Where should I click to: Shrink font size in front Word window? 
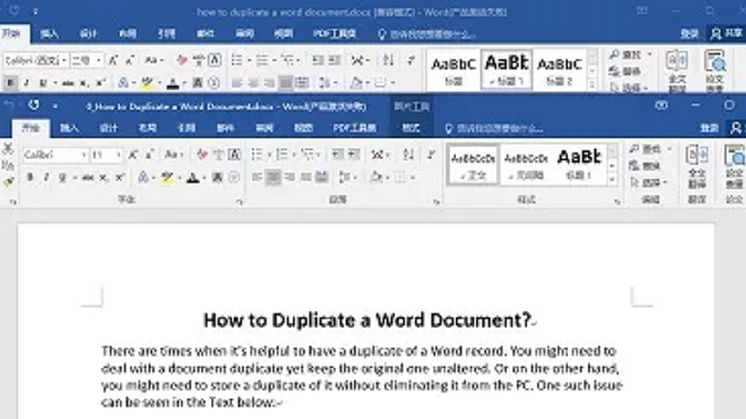[149, 155]
